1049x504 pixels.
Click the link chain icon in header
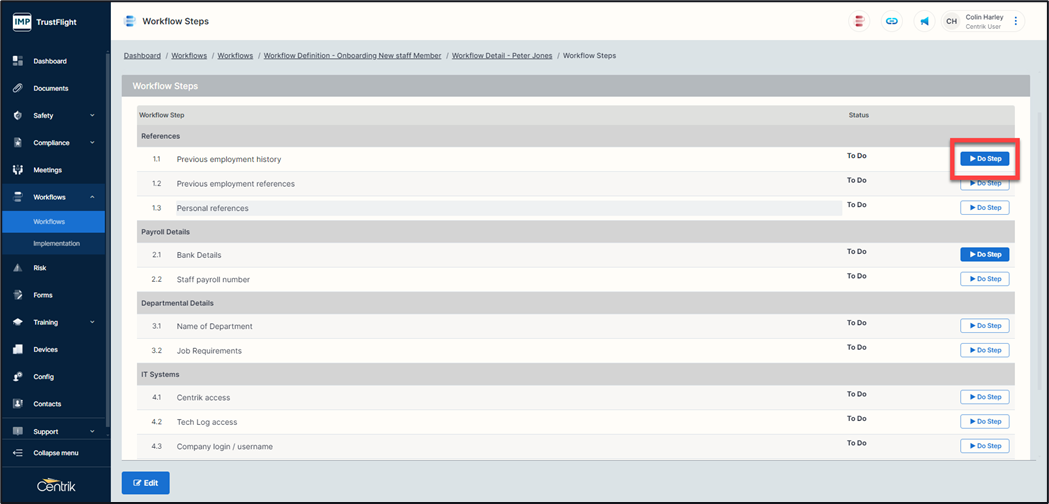892,21
